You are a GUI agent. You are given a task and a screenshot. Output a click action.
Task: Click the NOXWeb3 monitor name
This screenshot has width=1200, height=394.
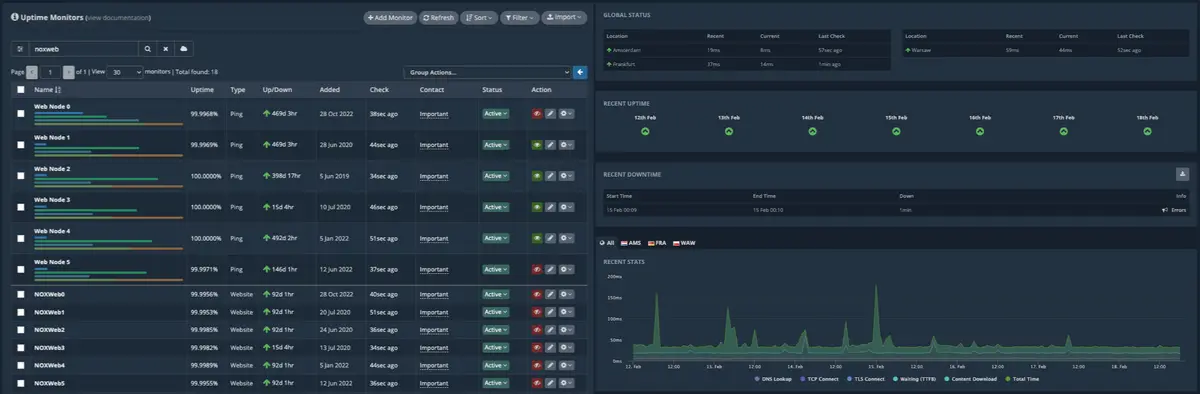[x=50, y=347]
